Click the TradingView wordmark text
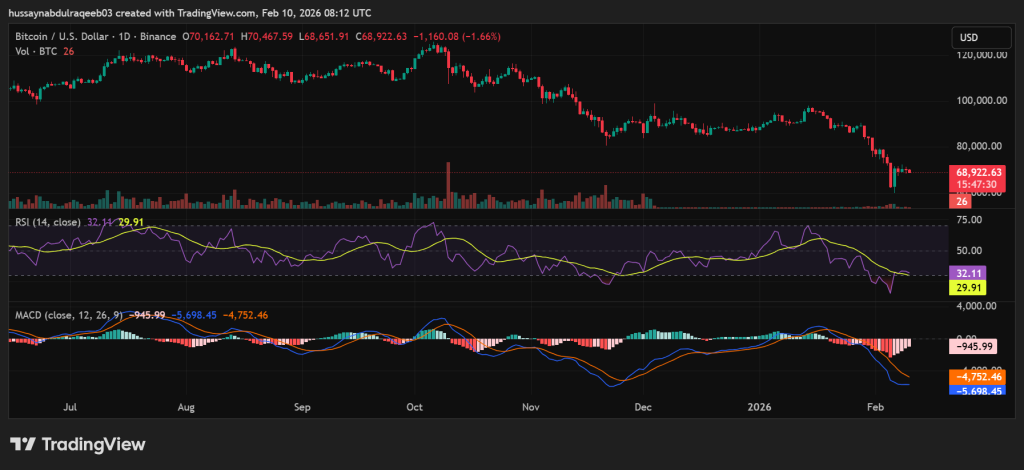 pyautogui.click(x=93, y=444)
